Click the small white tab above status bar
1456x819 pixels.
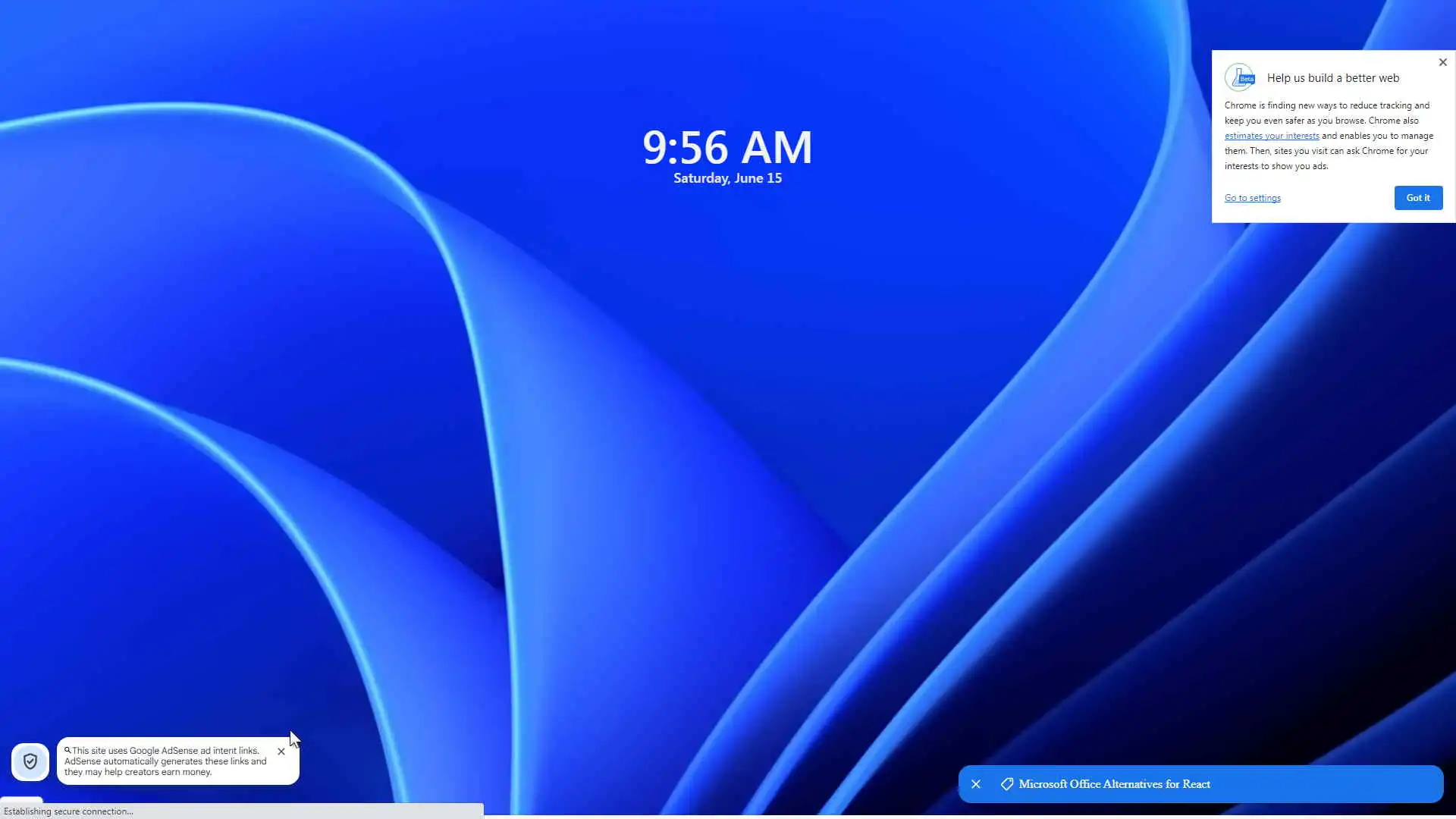point(21,799)
